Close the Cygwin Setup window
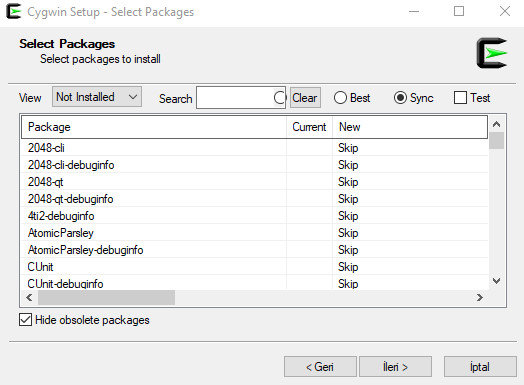Image resolution: width=524 pixels, height=385 pixels. coord(505,12)
